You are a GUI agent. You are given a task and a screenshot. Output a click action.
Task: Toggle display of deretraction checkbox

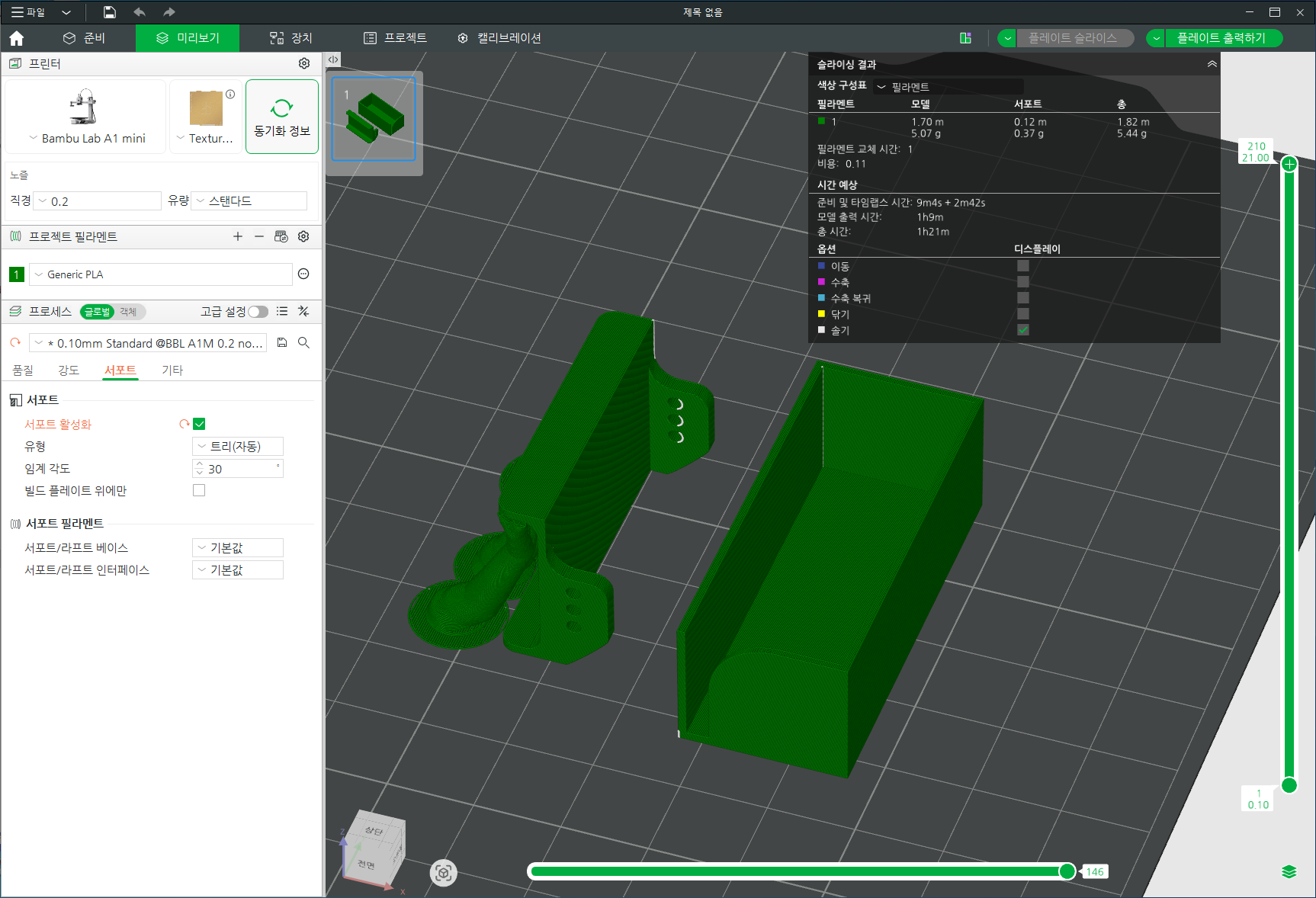tap(1023, 298)
